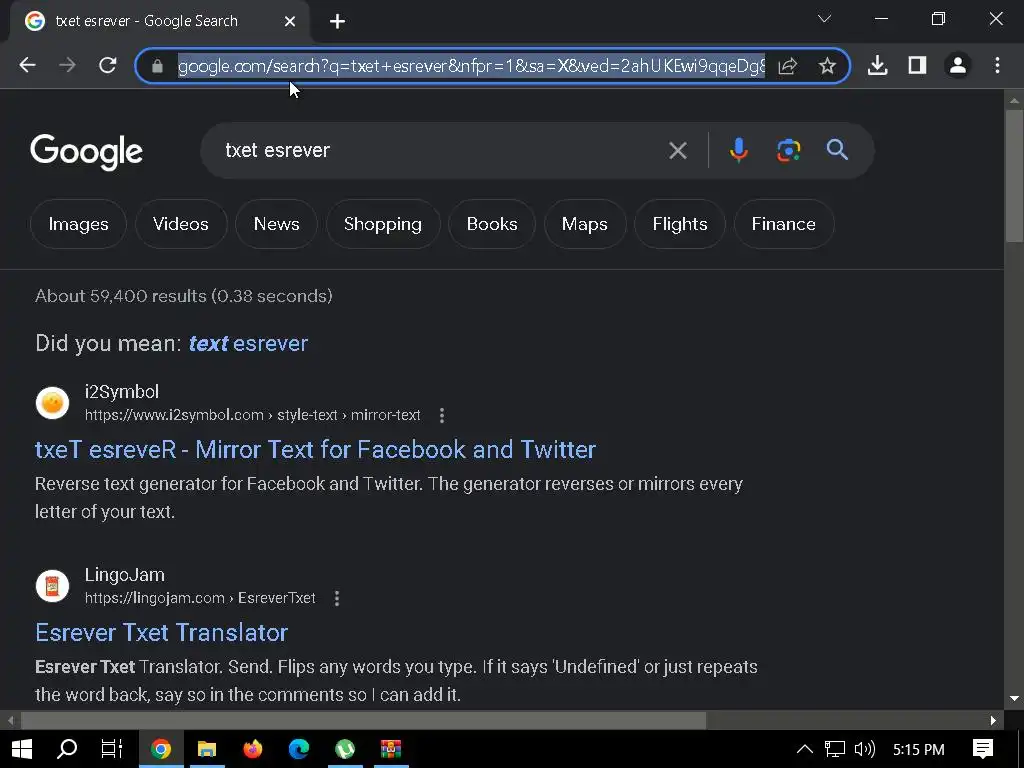The height and width of the screenshot is (768, 1024).
Task: Click the 'About 59,400 results' text
Action: coord(184,296)
